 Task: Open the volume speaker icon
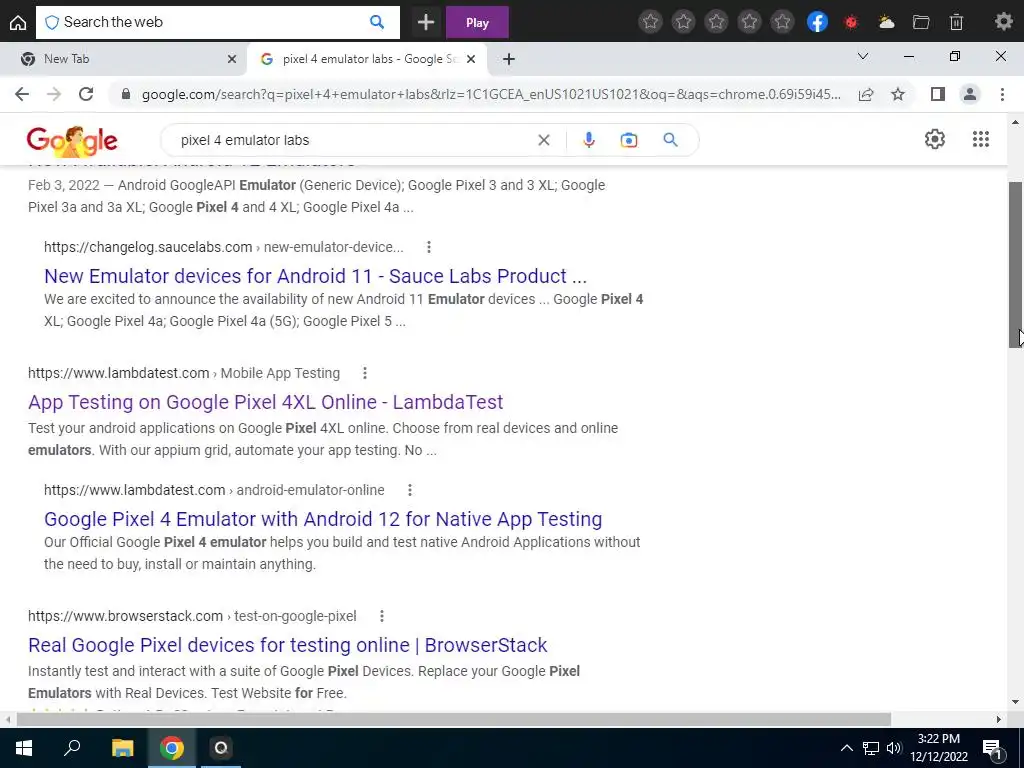pos(894,748)
